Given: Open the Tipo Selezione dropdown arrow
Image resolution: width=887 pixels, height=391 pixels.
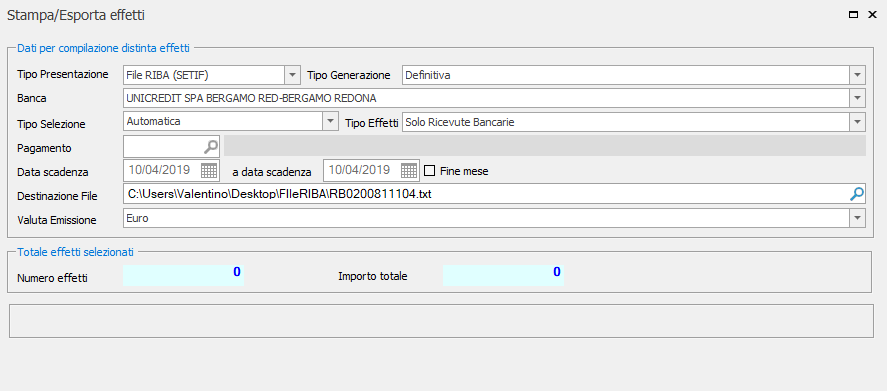Looking at the screenshot, I should point(330,121).
